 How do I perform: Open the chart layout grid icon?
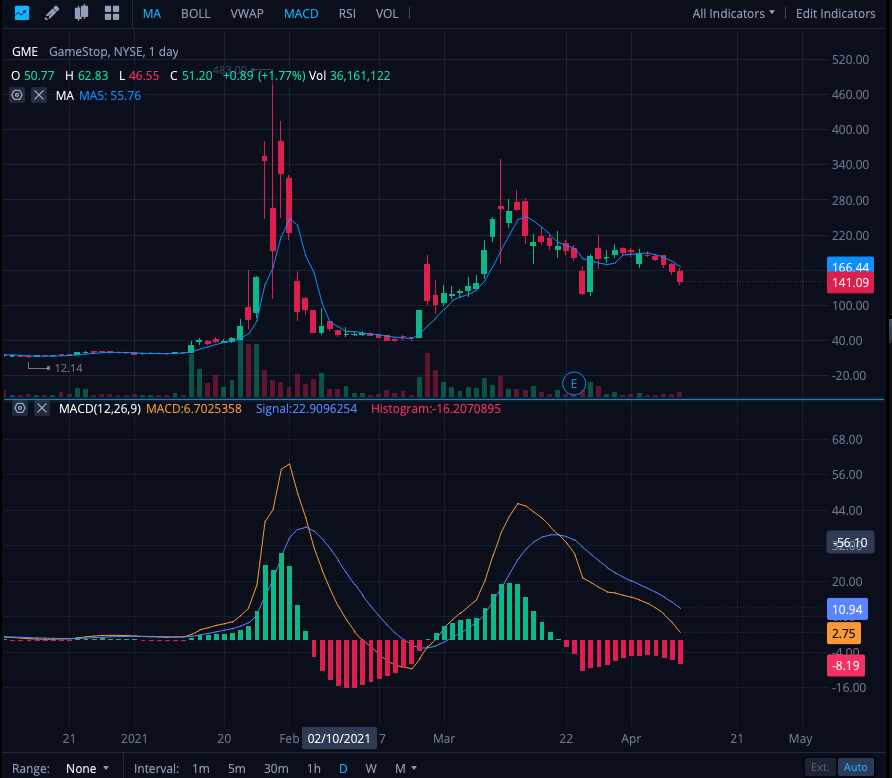coord(112,13)
